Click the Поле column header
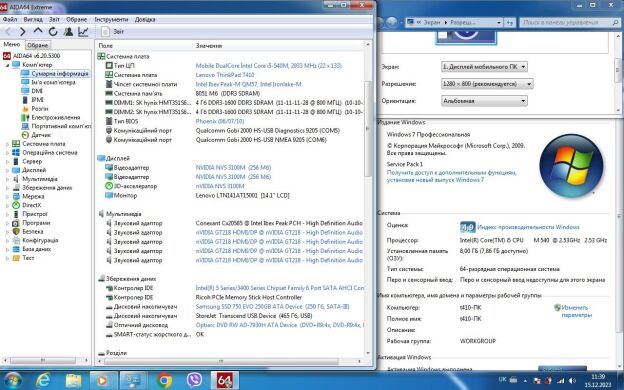This screenshot has width=624, height=390. coord(105,46)
